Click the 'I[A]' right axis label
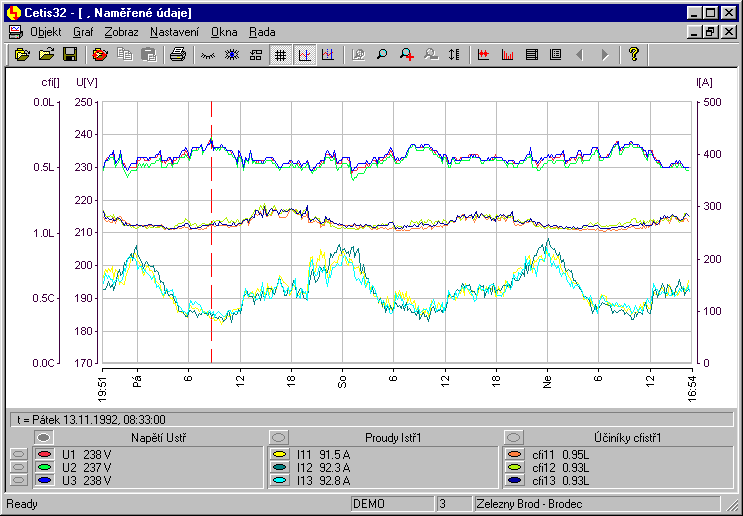 tap(704, 82)
